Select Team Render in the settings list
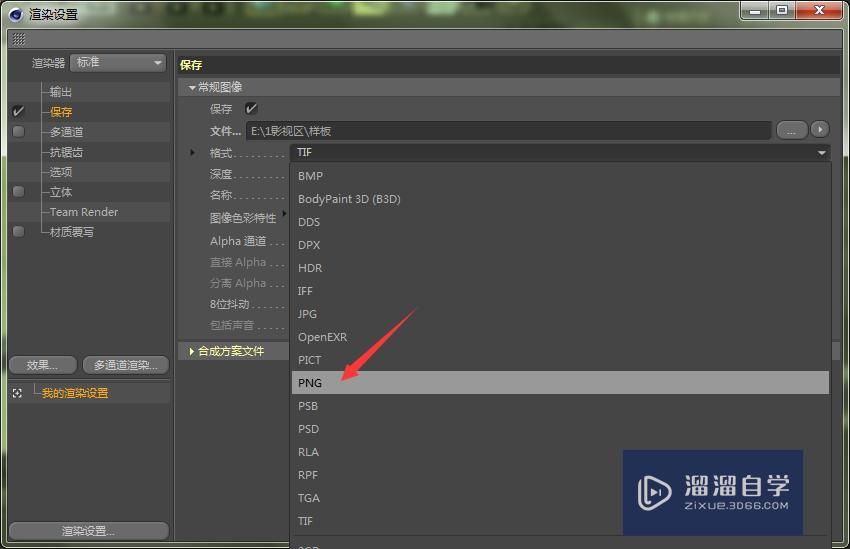This screenshot has width=850, height=549. [83, 212]
